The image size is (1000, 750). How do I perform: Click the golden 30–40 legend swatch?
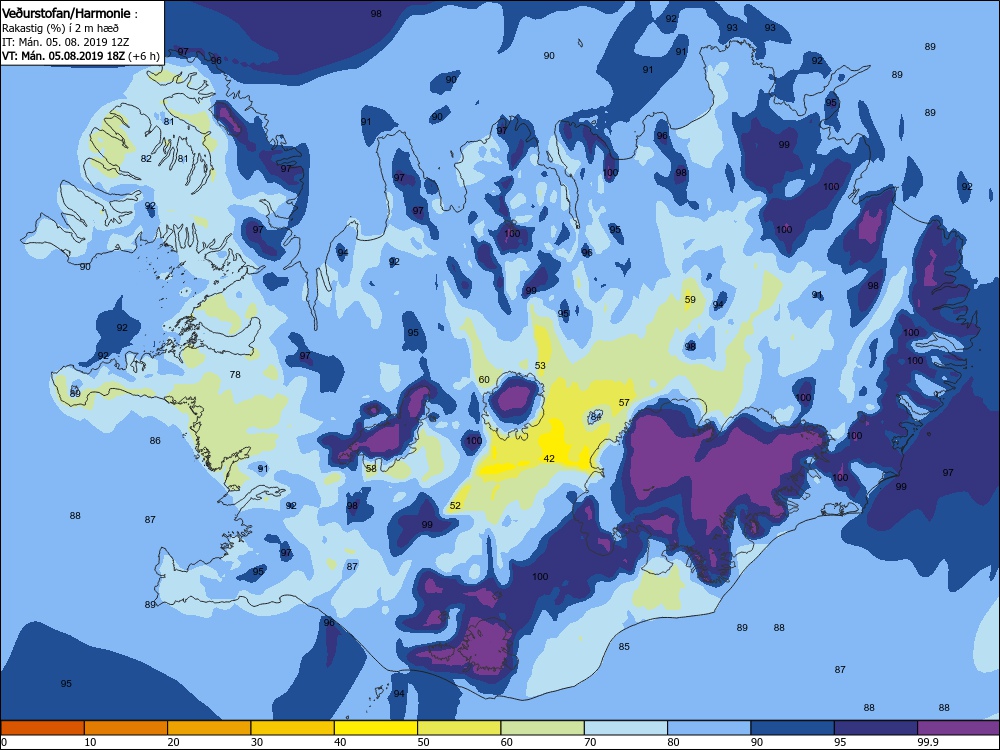point(293,728)
